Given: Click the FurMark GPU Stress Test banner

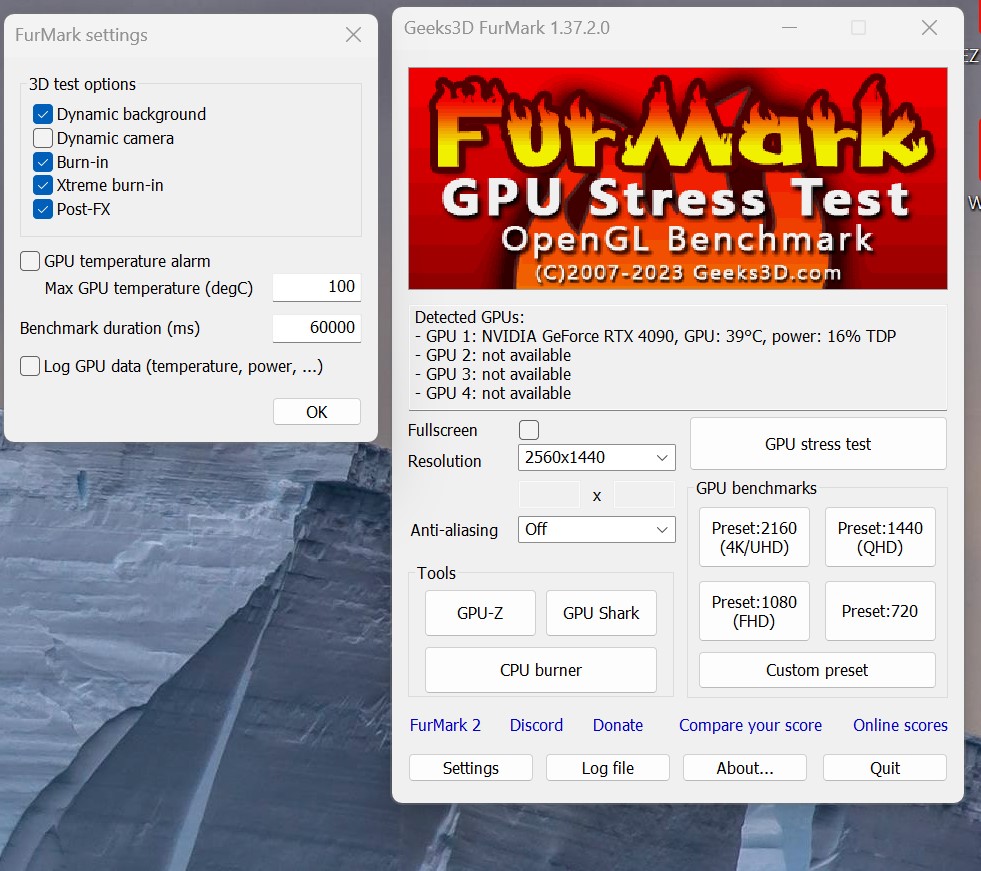Looking at the screenshot, I should click(x=678, y=178).
